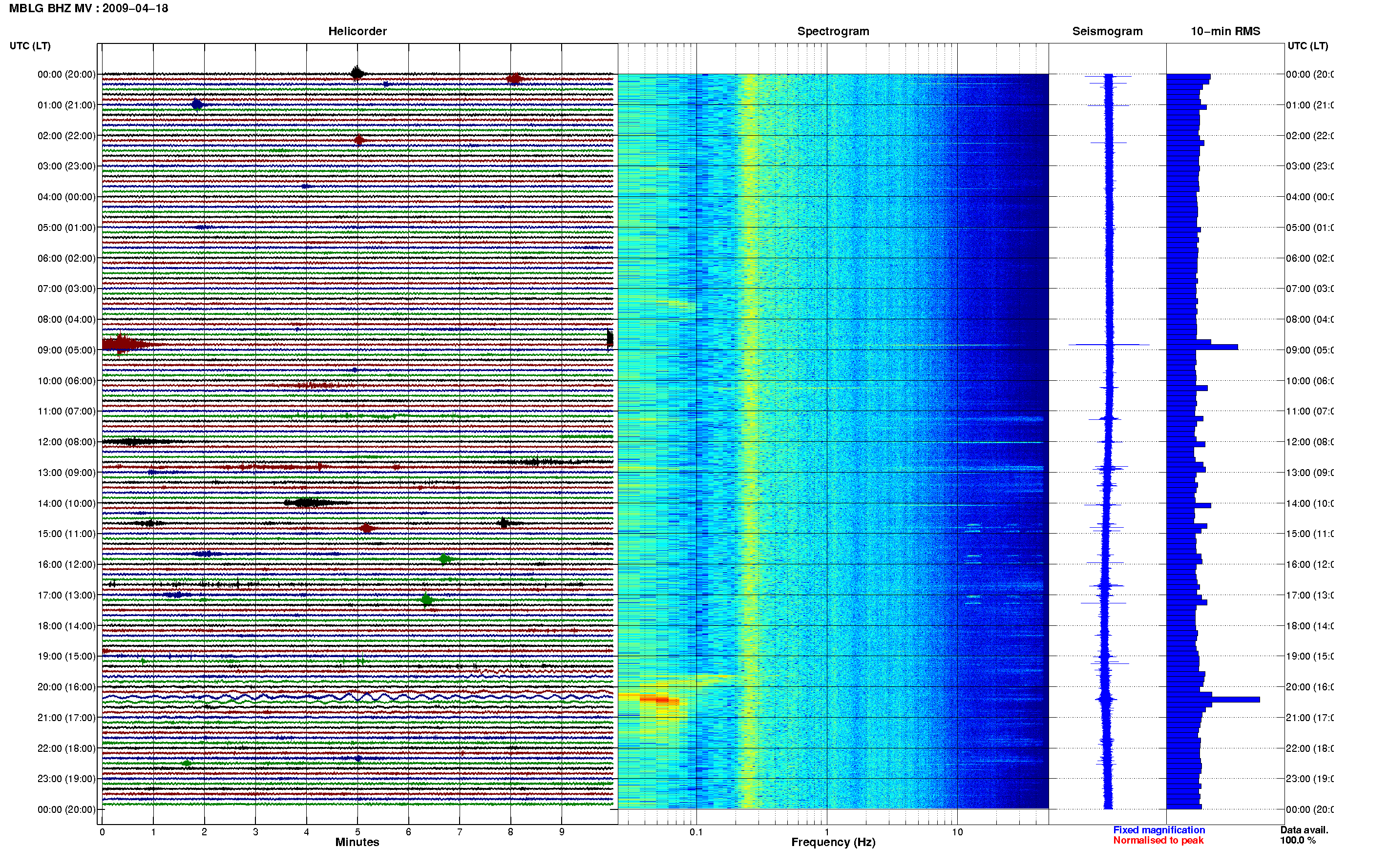Image resolution: width=1389 pixels, height=868 pixels.
Task: Click the left '15:00 (11:00)' time label
Action: tap(66, 533)
